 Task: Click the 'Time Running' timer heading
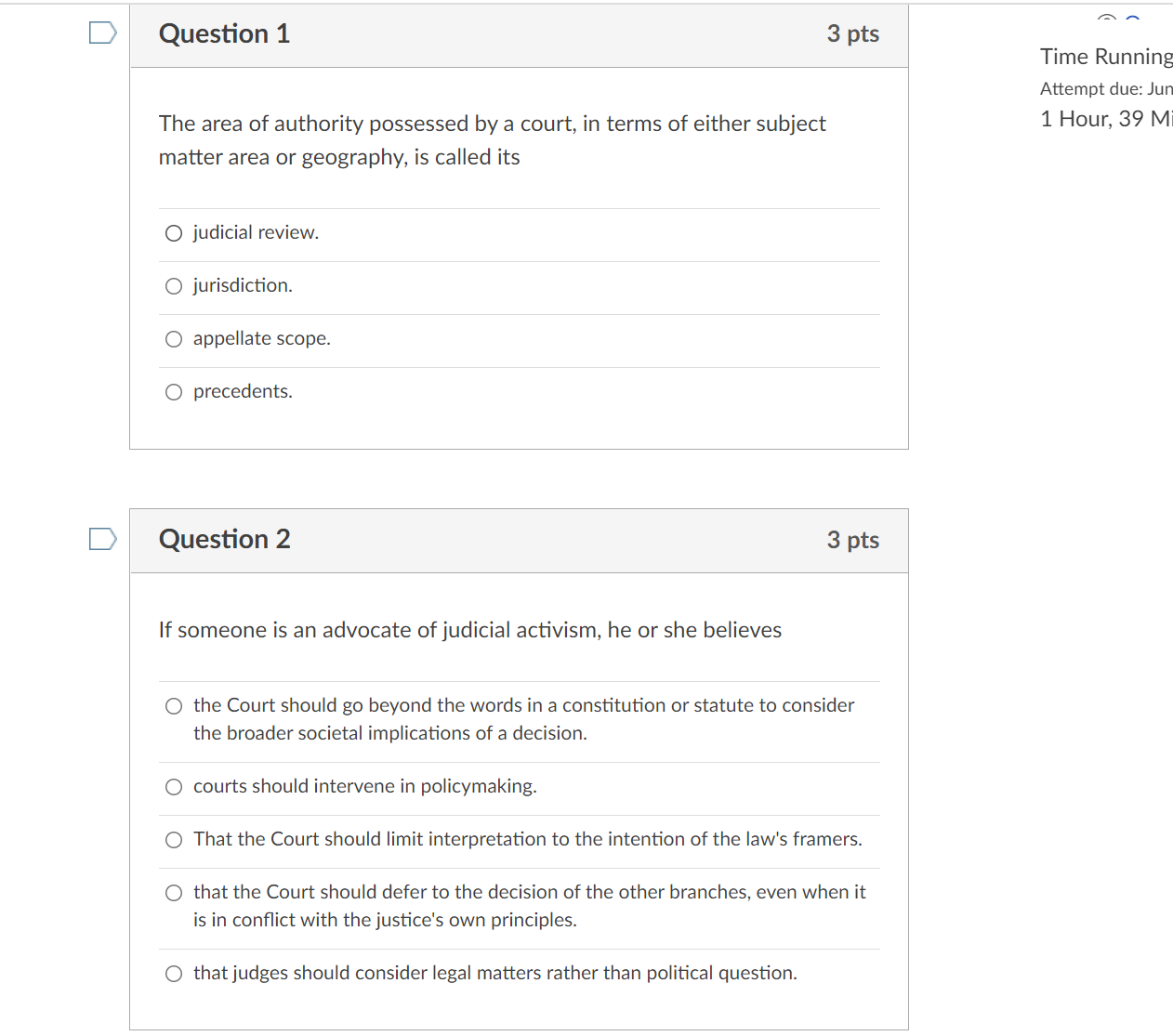1106,57
